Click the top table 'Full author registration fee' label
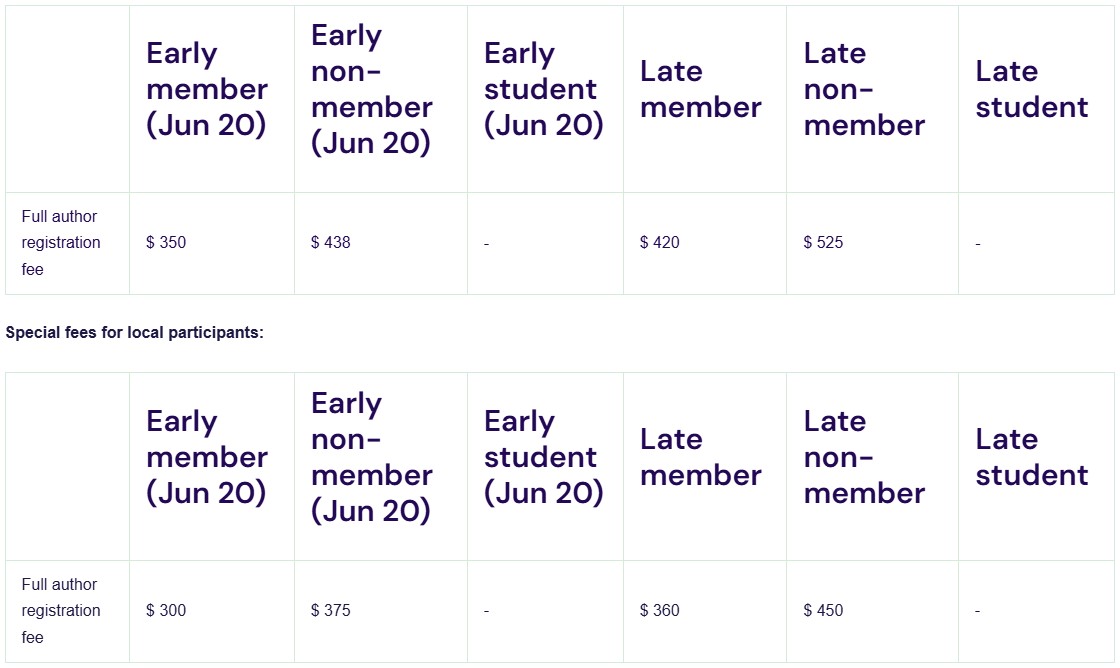This screenshot has width=1120, height=668. point(61,243)
